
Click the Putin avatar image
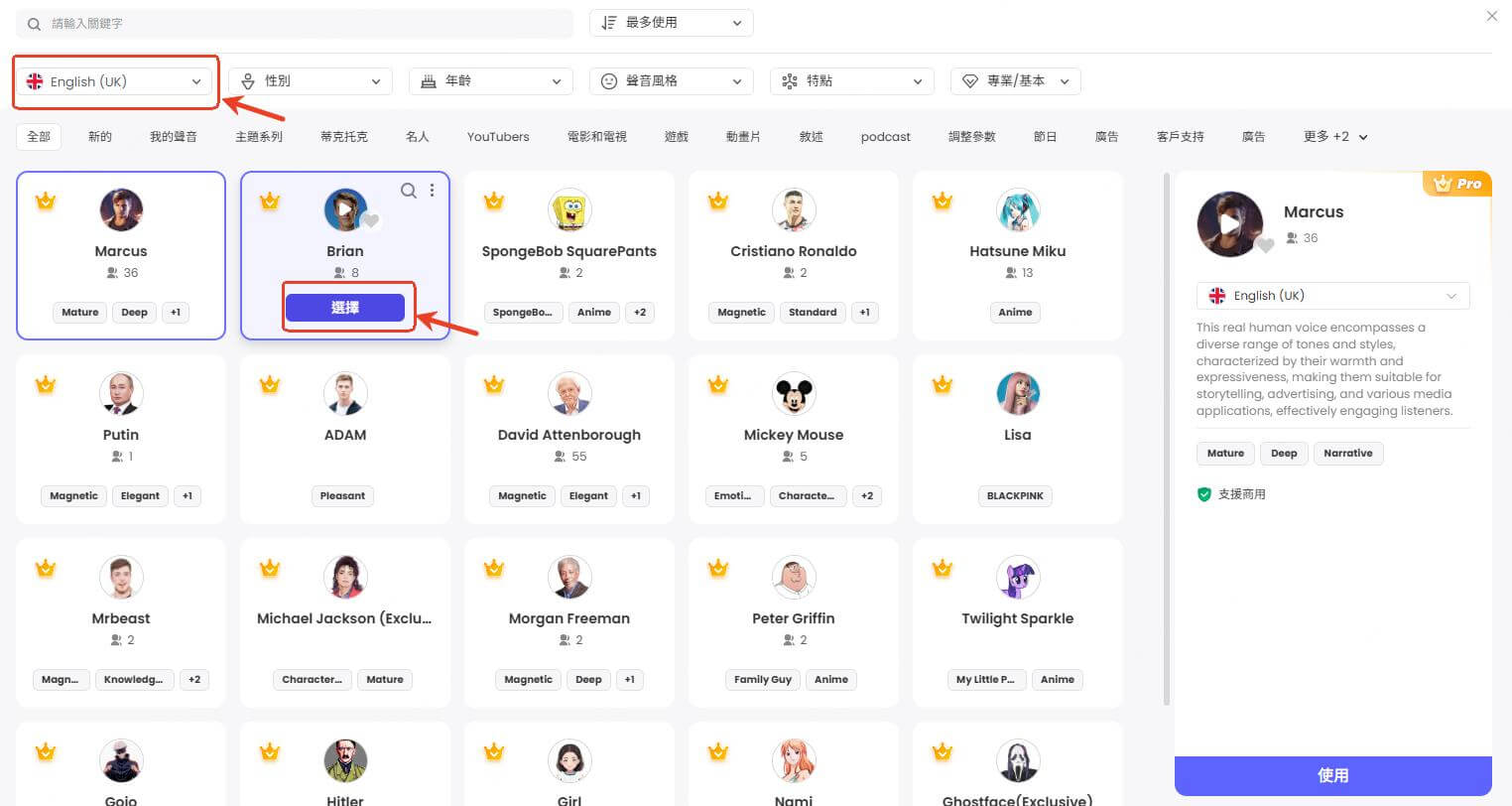[x=121, y=394]
